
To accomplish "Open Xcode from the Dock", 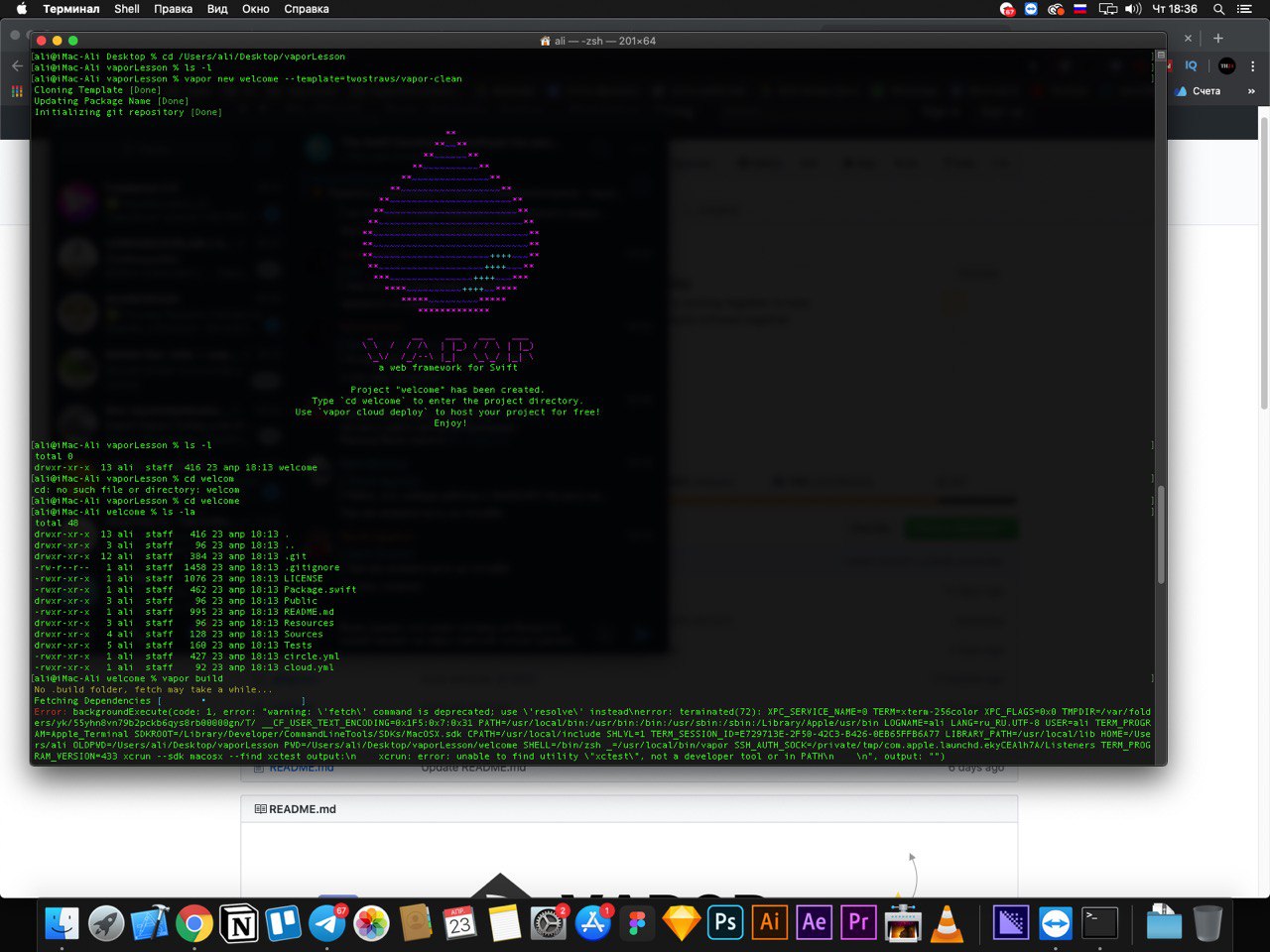I will pyautogui.click(x=151, y=924).
